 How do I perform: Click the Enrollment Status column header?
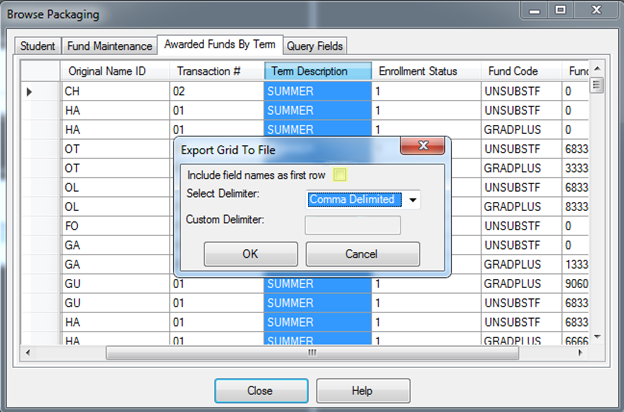(x=426, y=71)
